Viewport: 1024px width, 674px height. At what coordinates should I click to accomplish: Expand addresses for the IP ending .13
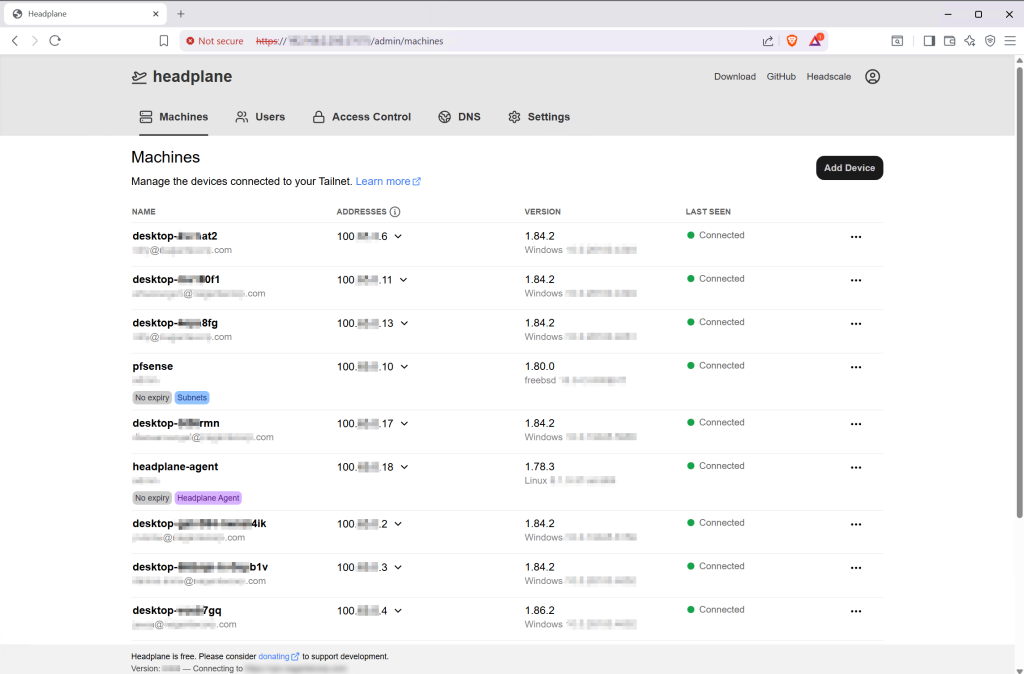coord(404,323)
